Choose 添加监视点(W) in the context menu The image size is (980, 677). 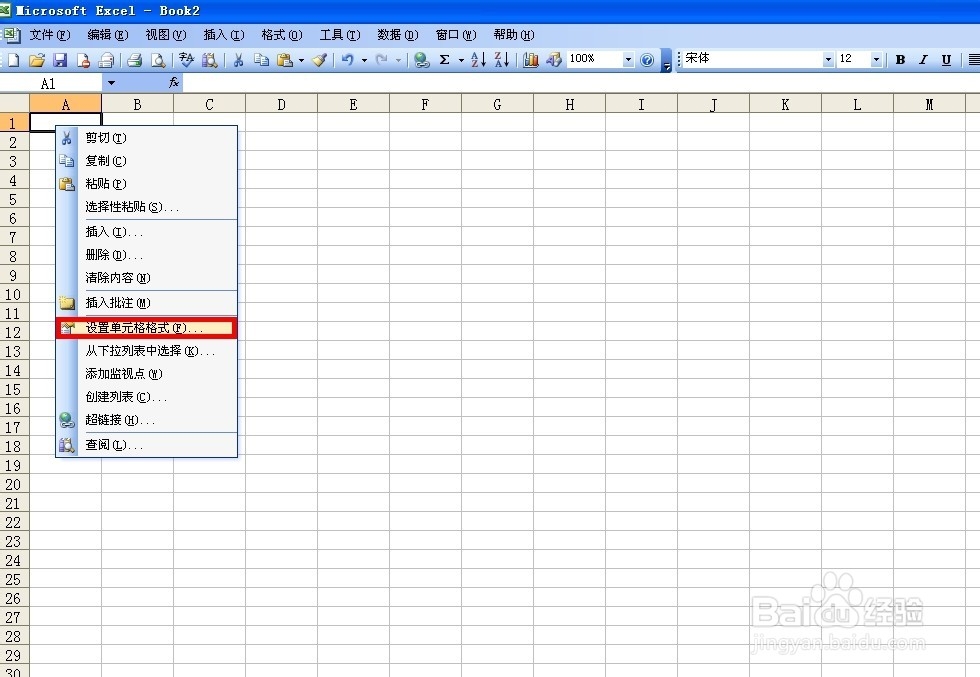pyautogui.click(x=147, y=374)
